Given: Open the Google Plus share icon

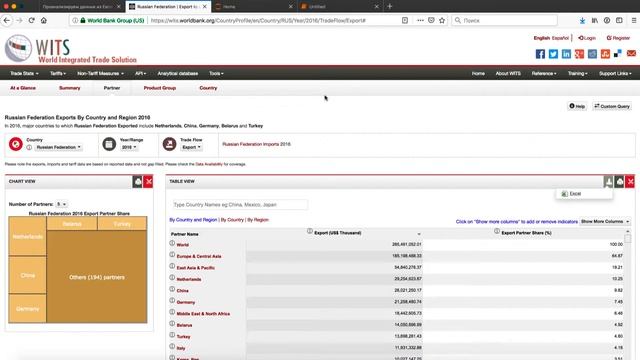Looking at the screenshot, I should coord(579,54).
